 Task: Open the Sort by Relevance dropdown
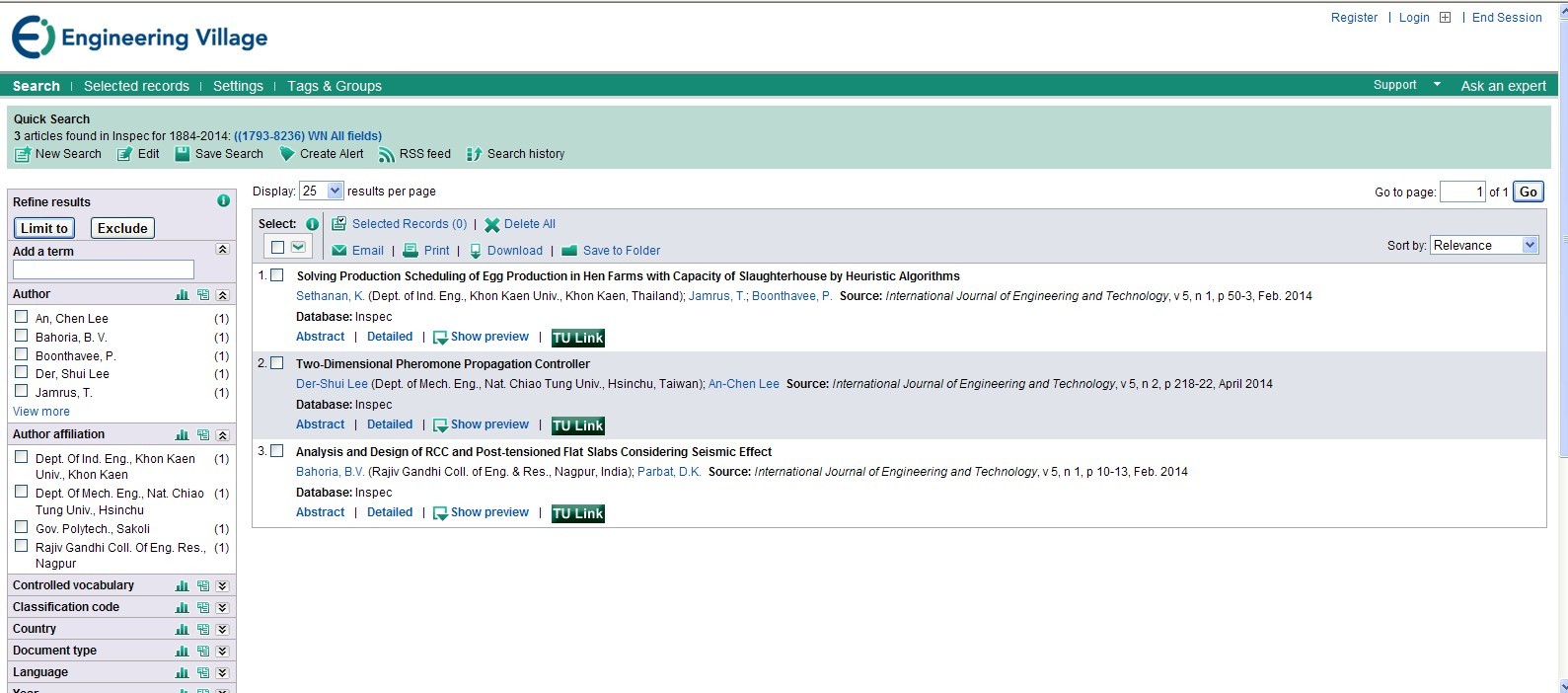click(x=1484, y=245)
